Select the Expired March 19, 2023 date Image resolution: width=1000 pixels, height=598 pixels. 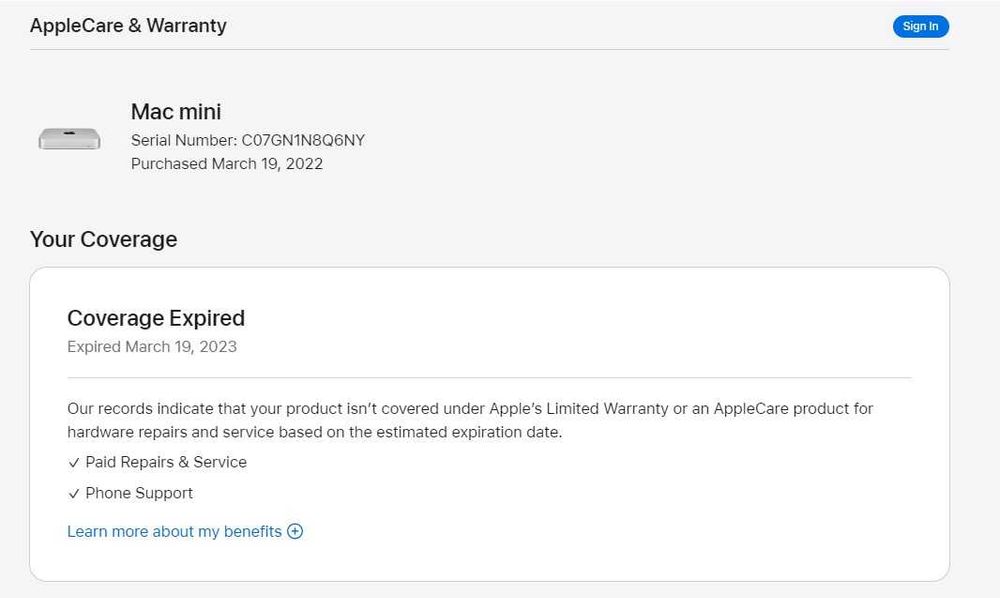click(x=152, y=347)
